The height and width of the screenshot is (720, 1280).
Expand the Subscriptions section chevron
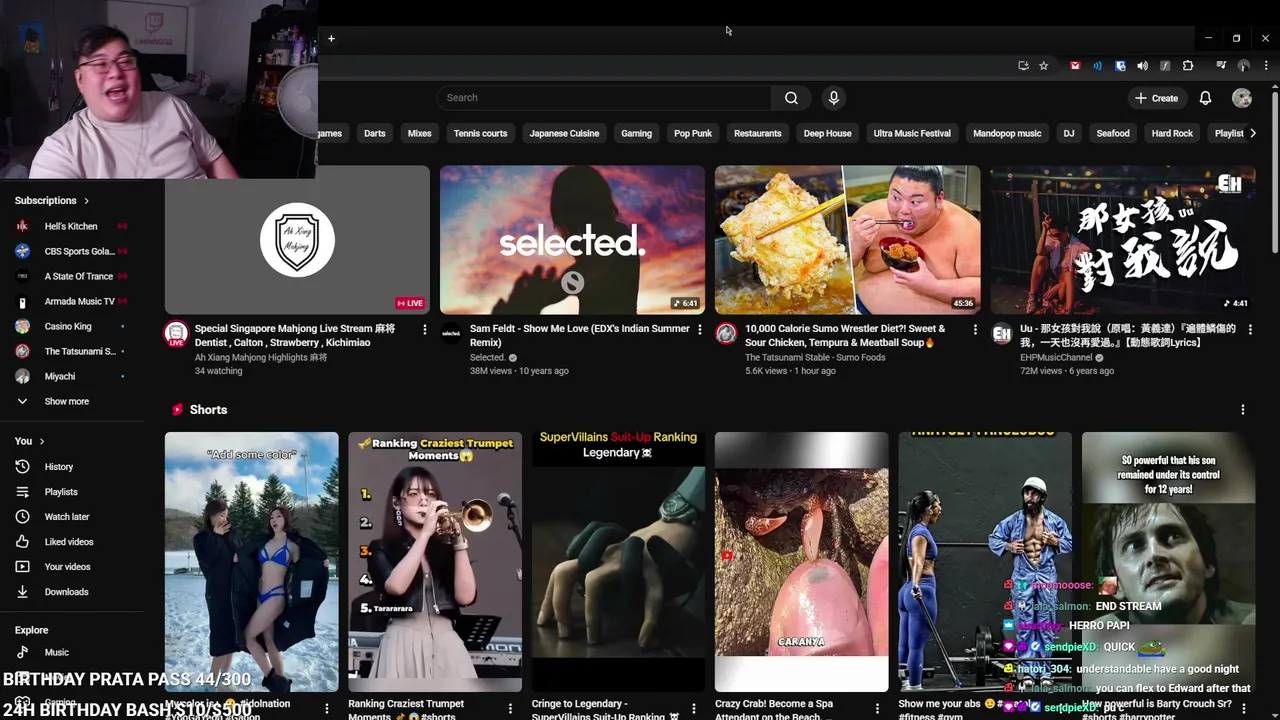86,201
